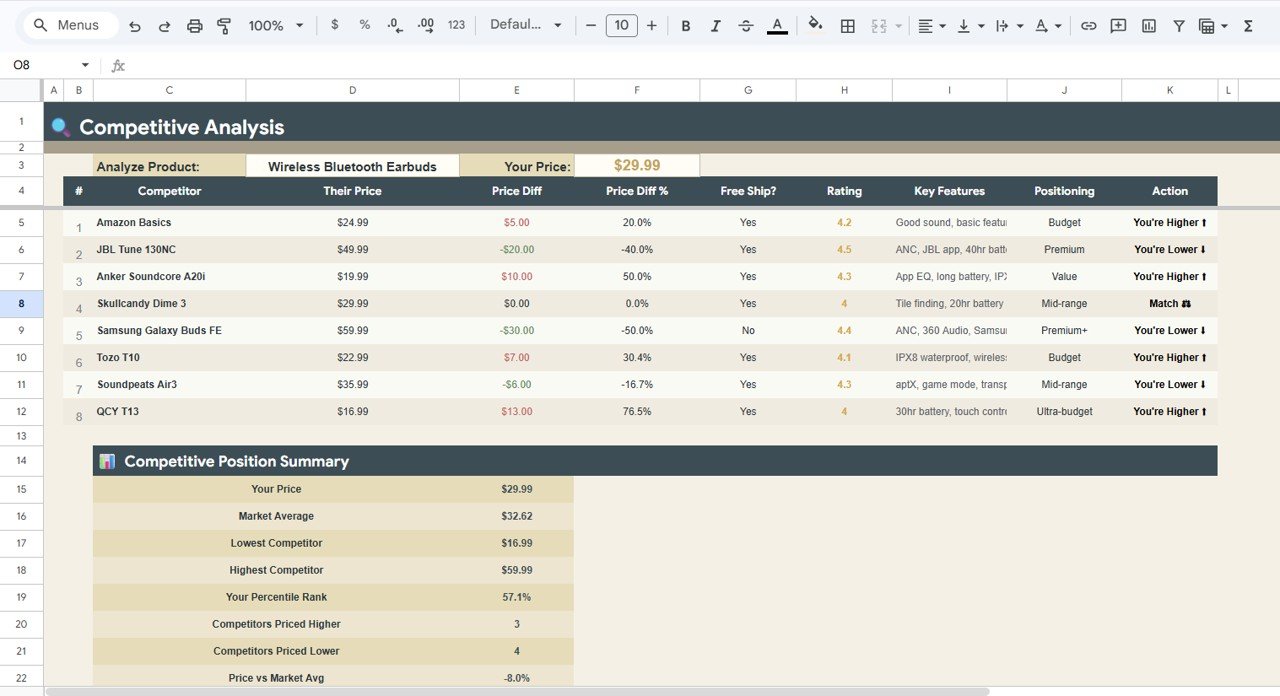Screen dimensions: 1280x696
Task: Select the Wireless Bluetooth Earbuds cell
Action: (x=352, y=166)
